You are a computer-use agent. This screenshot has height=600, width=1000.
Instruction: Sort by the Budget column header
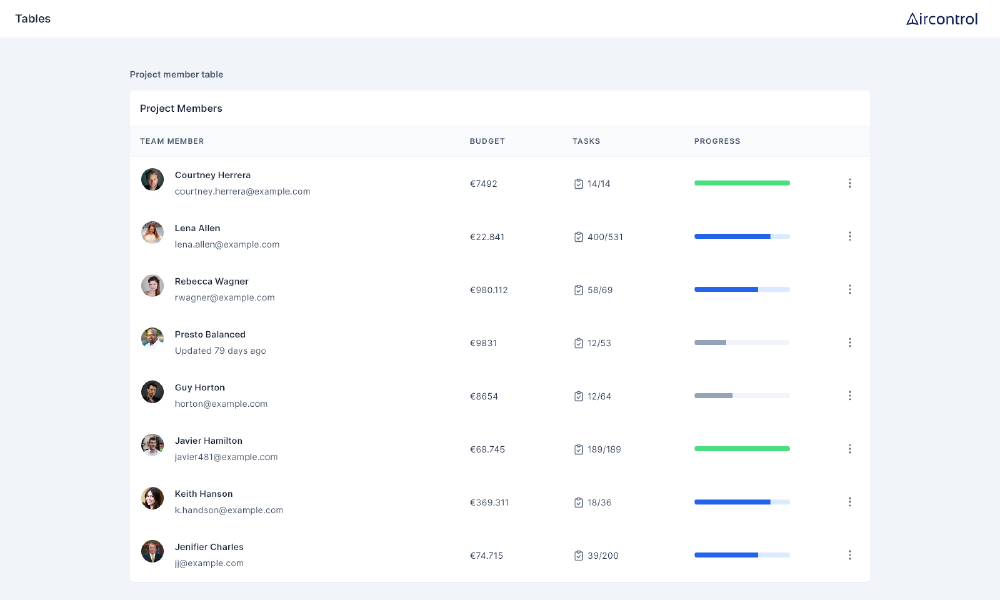coord(487,141)
